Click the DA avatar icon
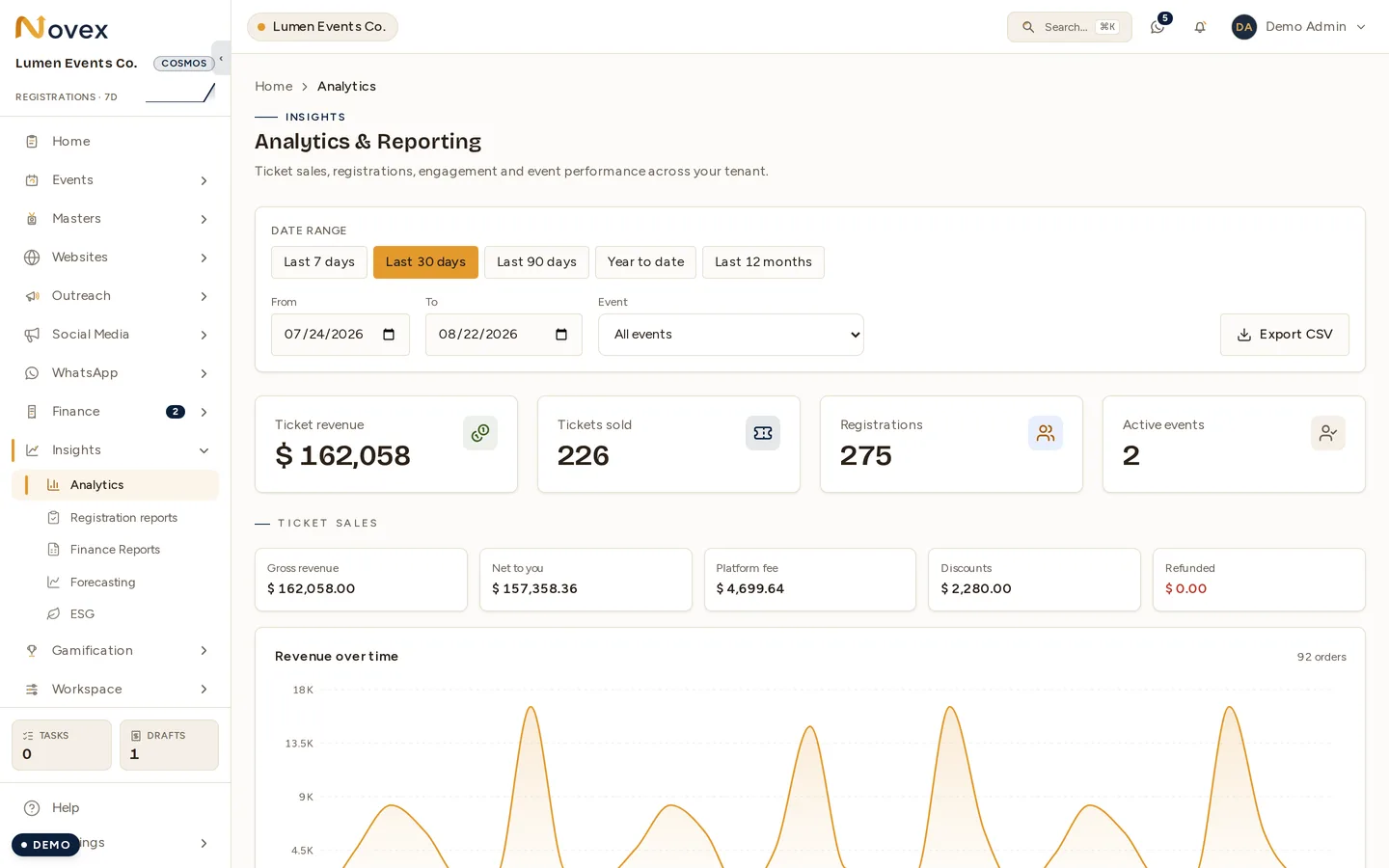This screenshot has width=1389, height=868. tap(1244, 27)
